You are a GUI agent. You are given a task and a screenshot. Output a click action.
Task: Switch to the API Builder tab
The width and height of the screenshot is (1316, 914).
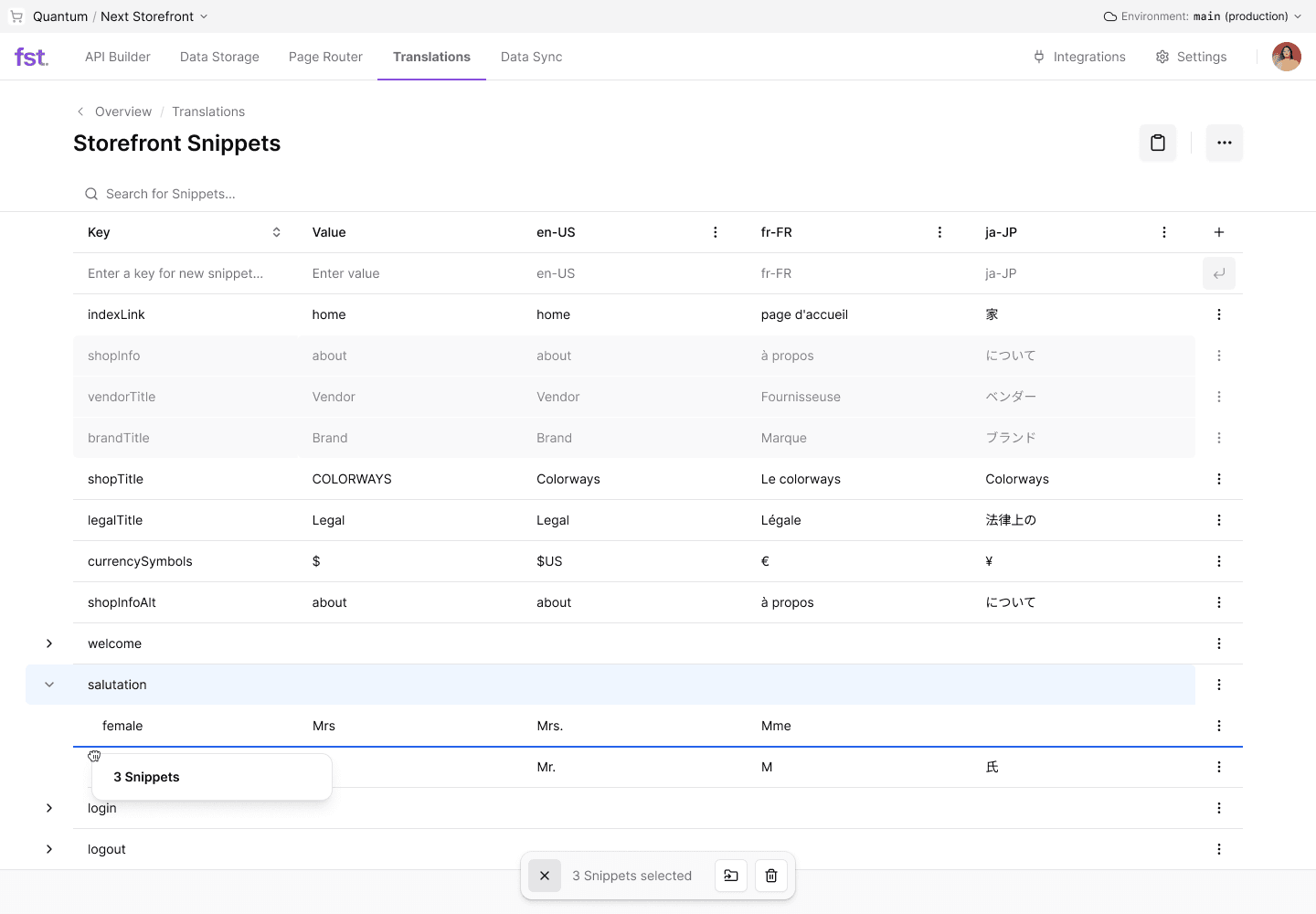point(117,57)
